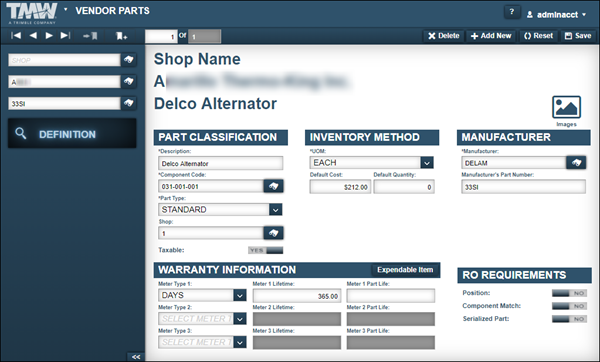600x362 pixels.
Task: Click the help question mark icon
Action: pyautogui.click(x=512, y=12)
